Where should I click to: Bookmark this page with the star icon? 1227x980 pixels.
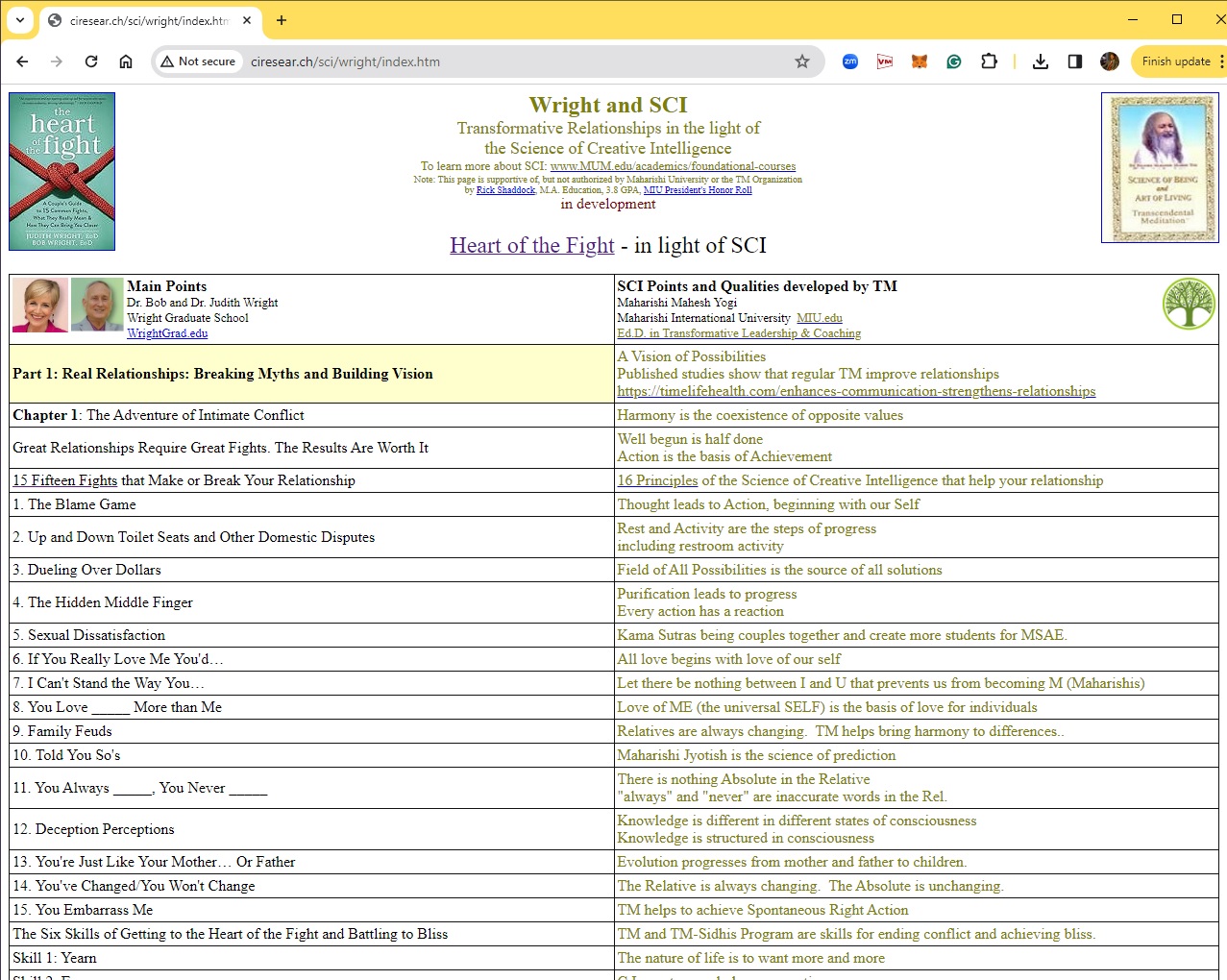tap(802, 61)
